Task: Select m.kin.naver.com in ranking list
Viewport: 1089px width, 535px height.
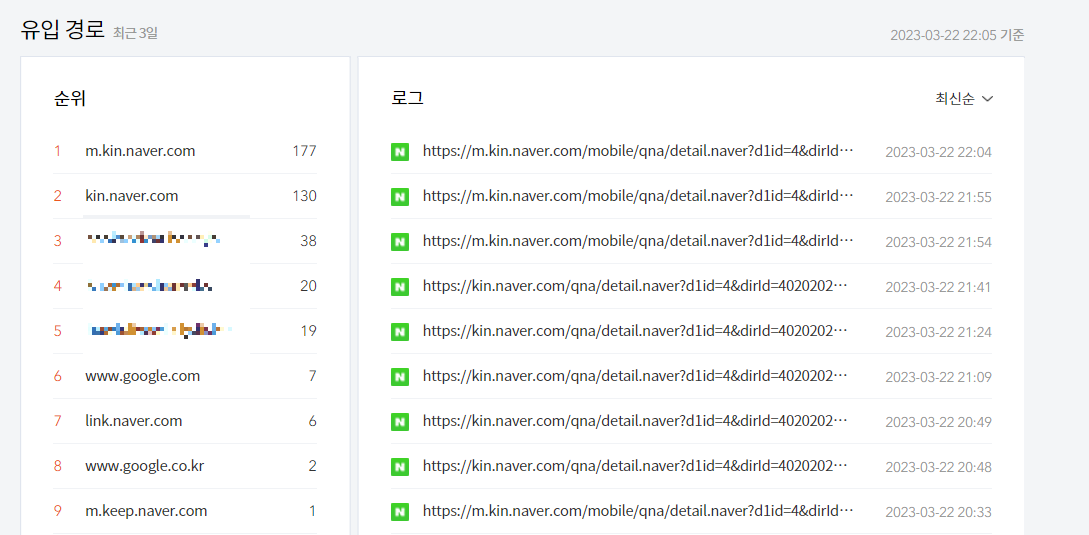Action: [140, 151]
